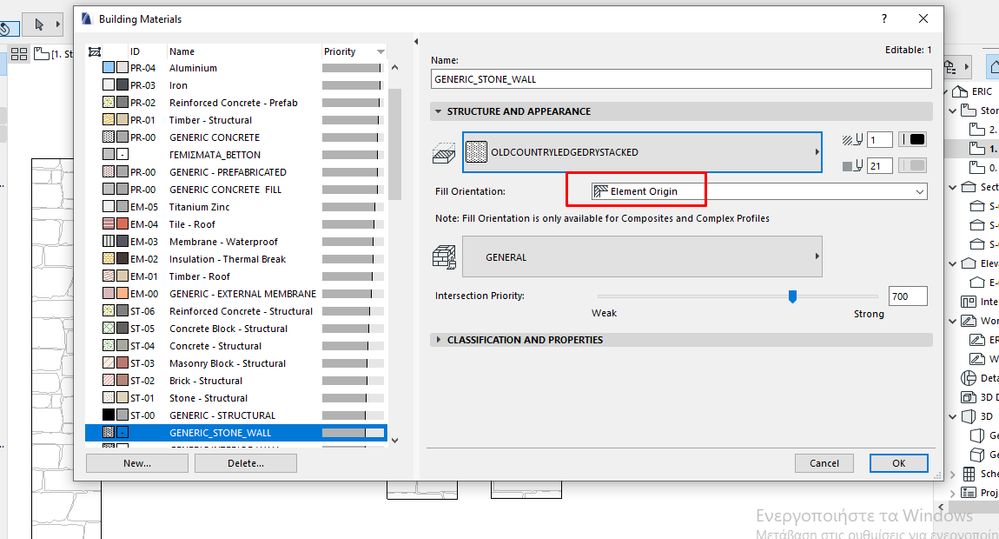Confirm with the OK button

(898, 463)
